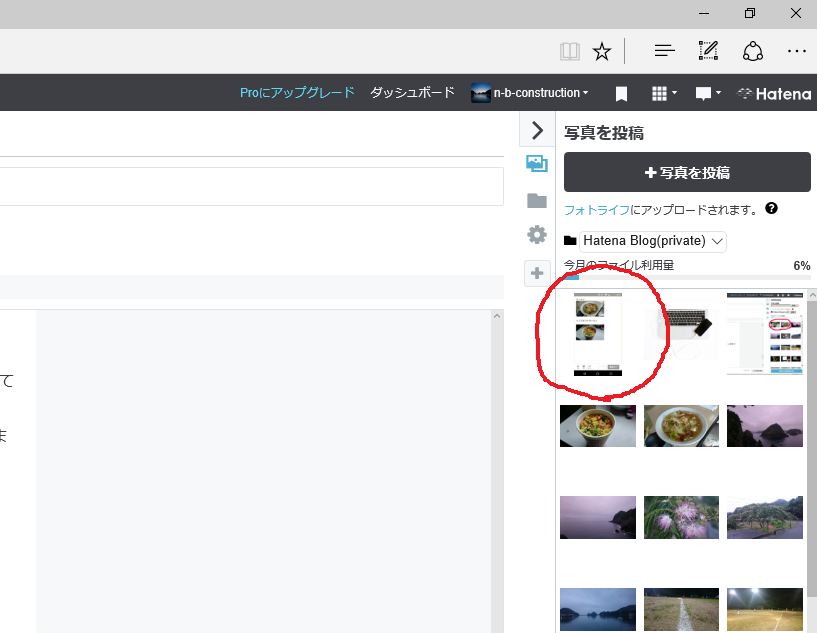The image size is (817, 633).
Task: Click Proにアップグレード link
Action: (297, 93)
